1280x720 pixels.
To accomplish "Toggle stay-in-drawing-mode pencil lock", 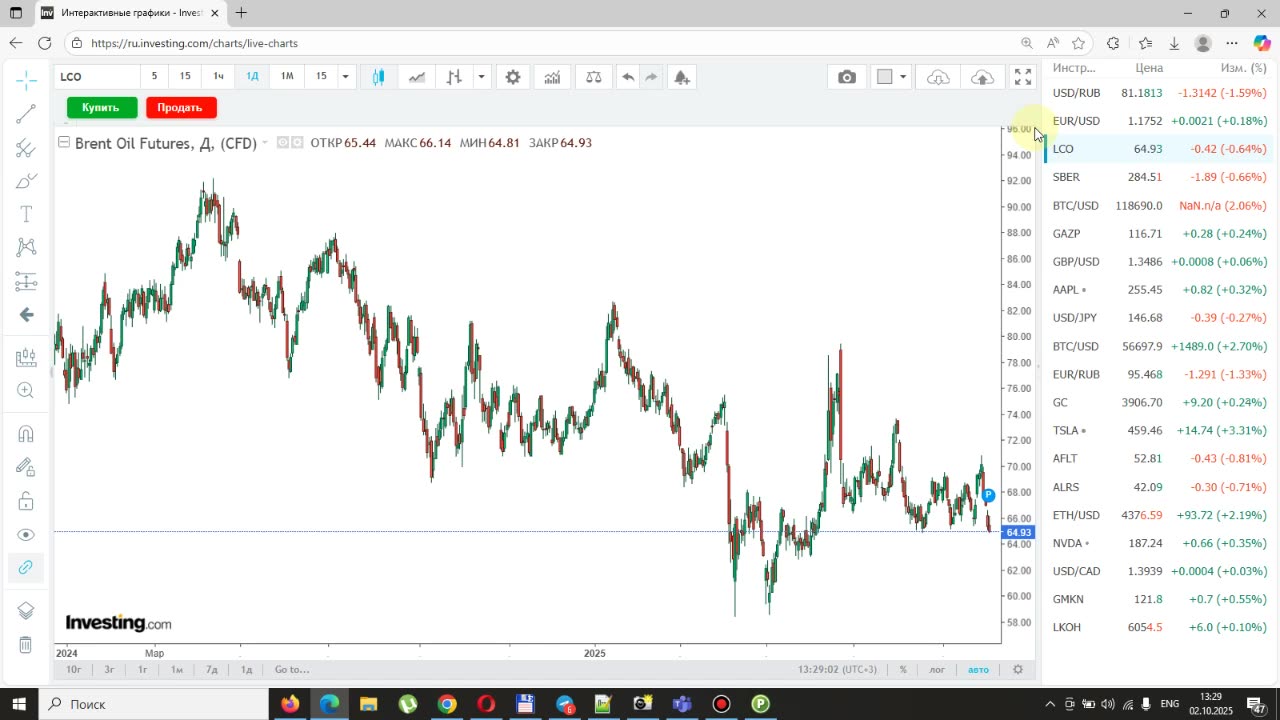I will (x=26, y=467).
